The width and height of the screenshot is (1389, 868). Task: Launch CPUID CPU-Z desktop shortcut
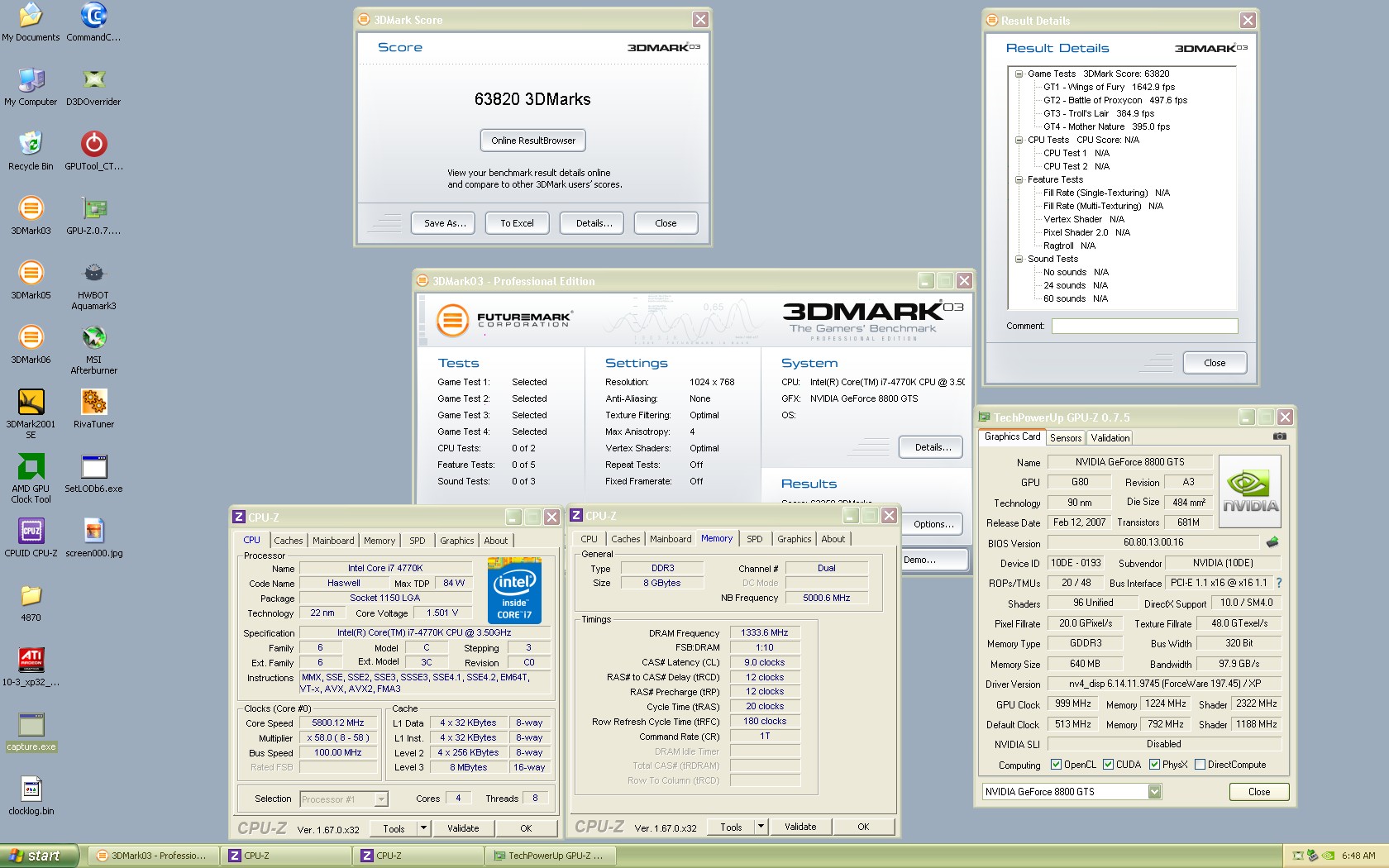(x=31, y=538)
